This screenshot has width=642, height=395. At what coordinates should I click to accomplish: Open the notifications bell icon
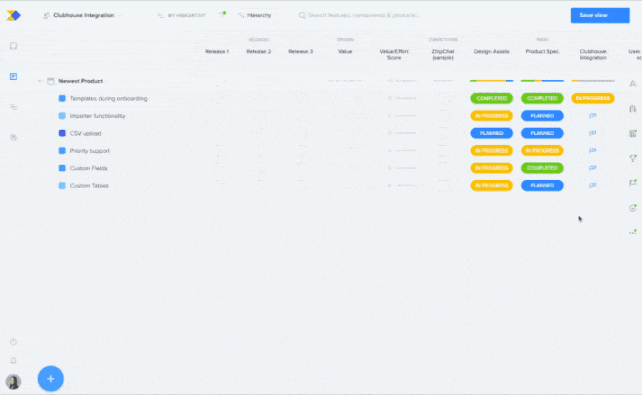[14, 360]
